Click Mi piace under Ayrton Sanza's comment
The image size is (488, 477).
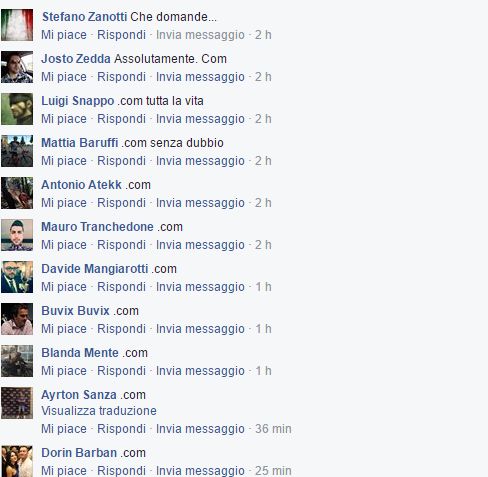coord(64,429)
